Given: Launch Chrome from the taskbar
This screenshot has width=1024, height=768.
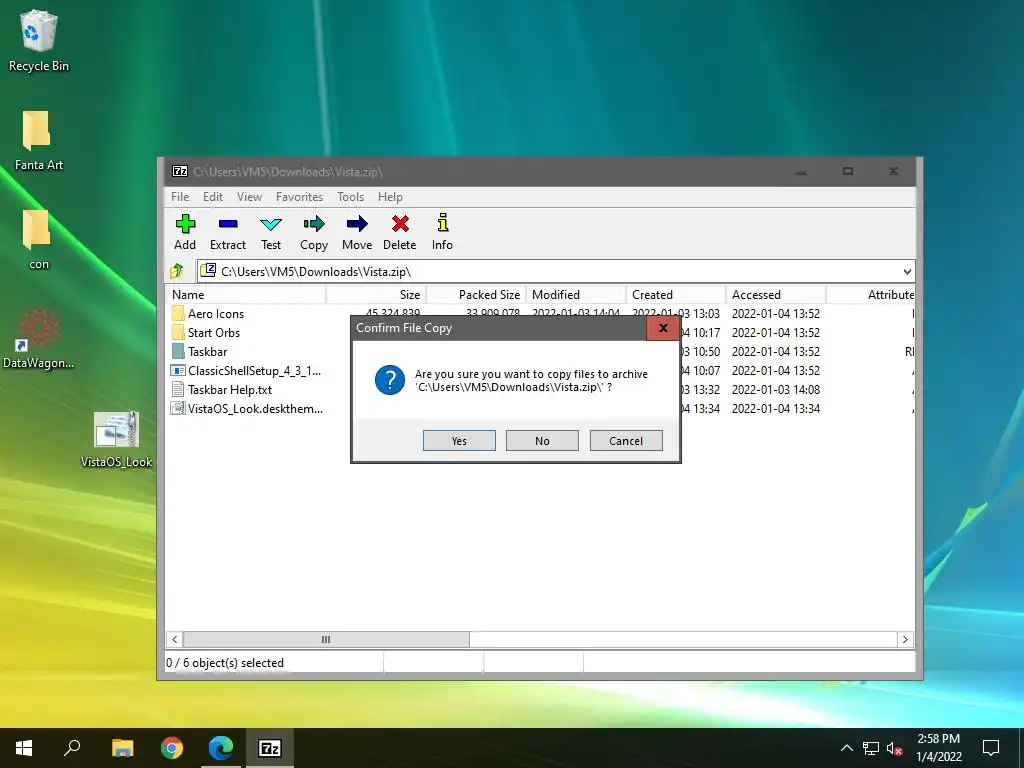Looking at the screenshot, I should [x=172, y=748].
